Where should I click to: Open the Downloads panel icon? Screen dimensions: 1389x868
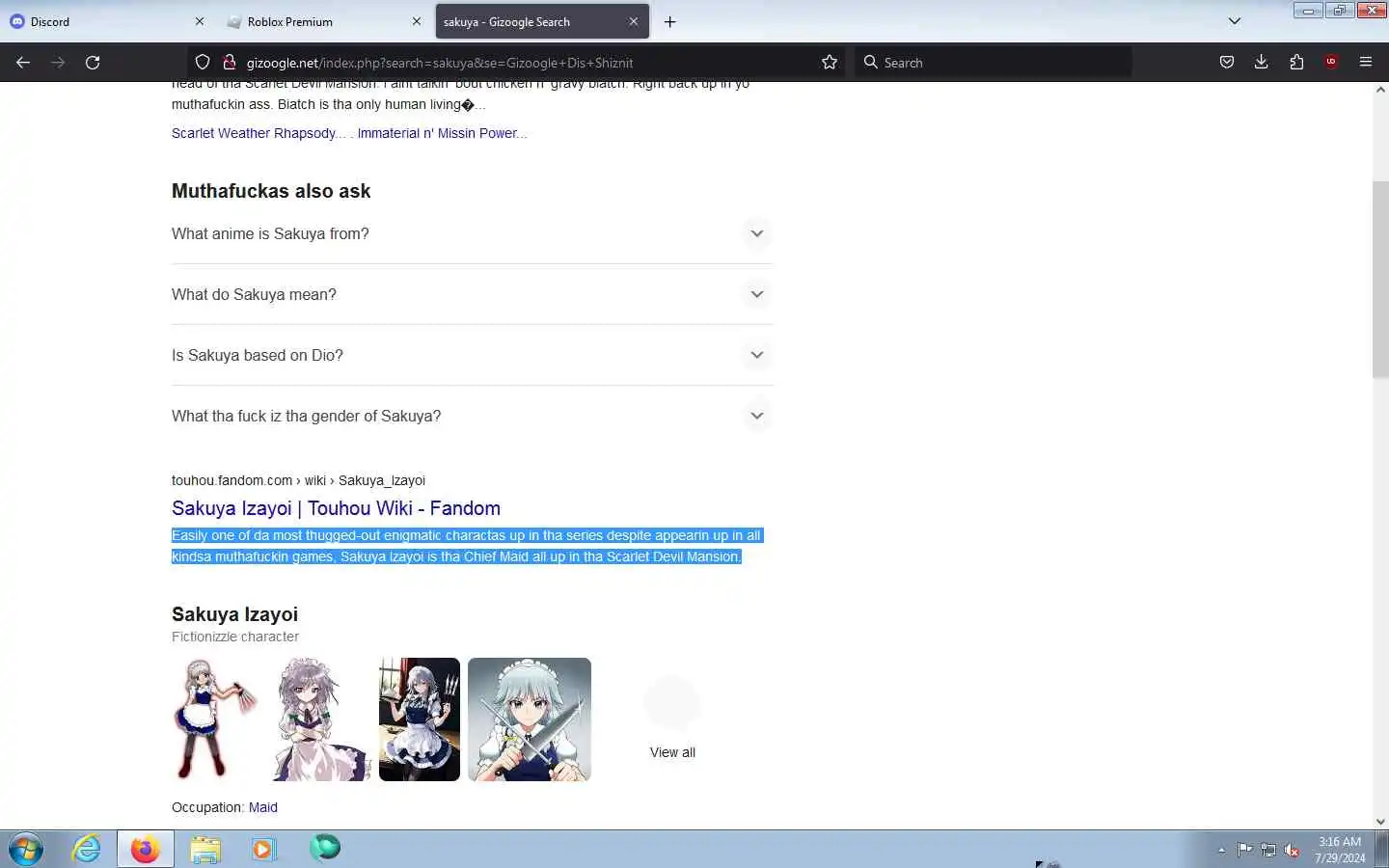click(x=1261, y=62)
